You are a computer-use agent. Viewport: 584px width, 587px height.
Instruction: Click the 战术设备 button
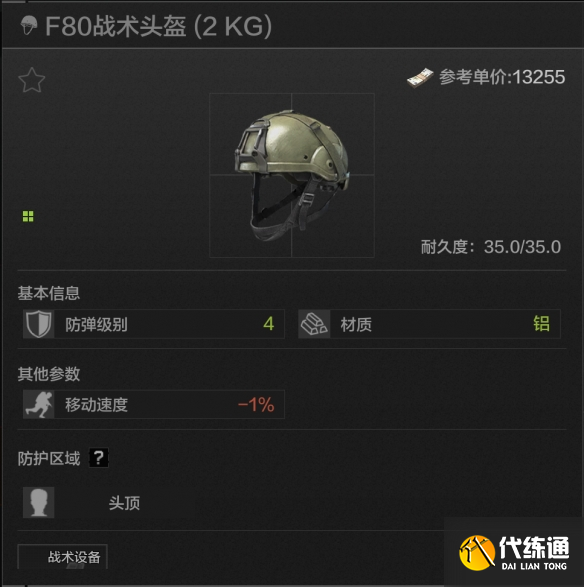click(x=63, y=557)
